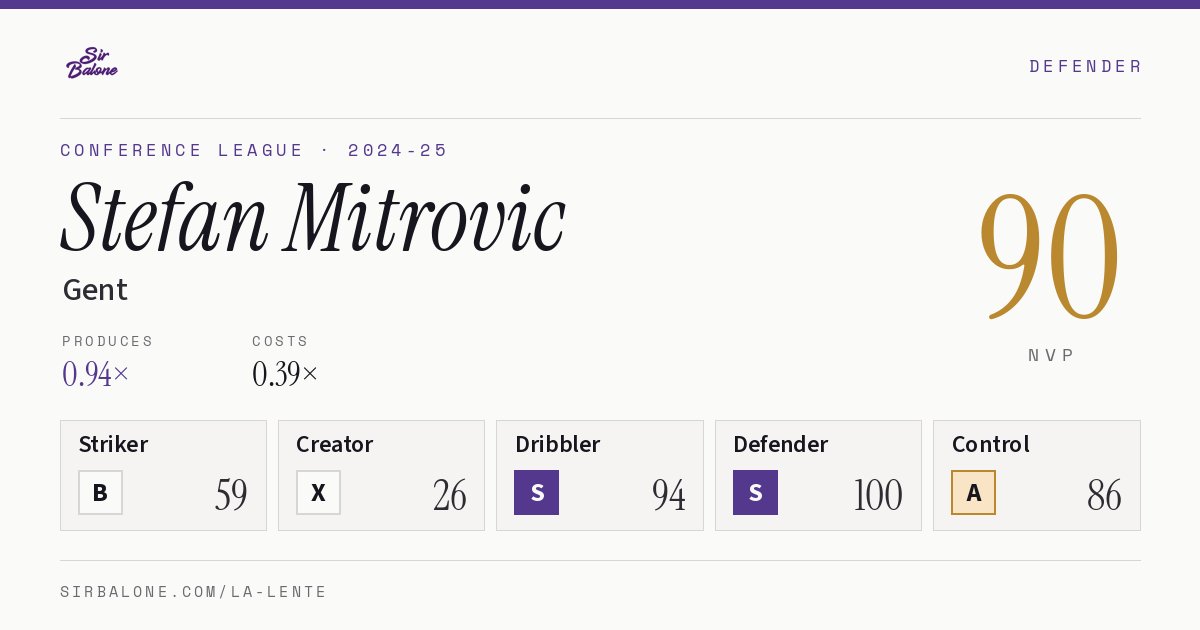Image resolution: width=1200 pixels, height=630 pixels.
Task: Click the Creator card title
Action: (x=335, y=444)
